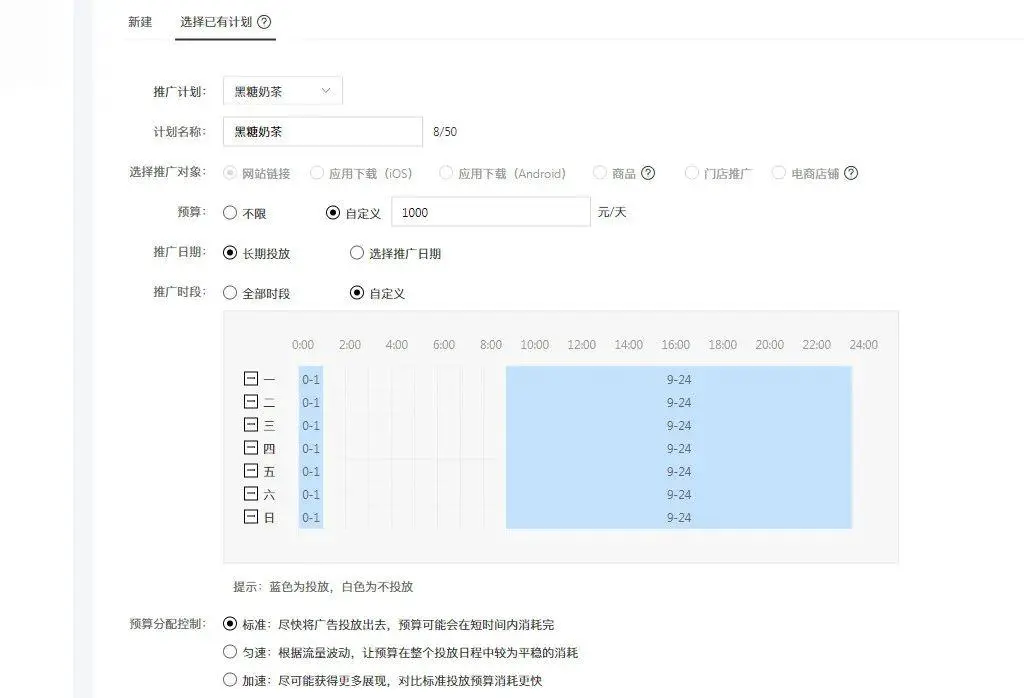Viewport: 1024px width, 698px height.
Task: Toggle the minus box for 六 (Saturday)
Action: [251, 494]
